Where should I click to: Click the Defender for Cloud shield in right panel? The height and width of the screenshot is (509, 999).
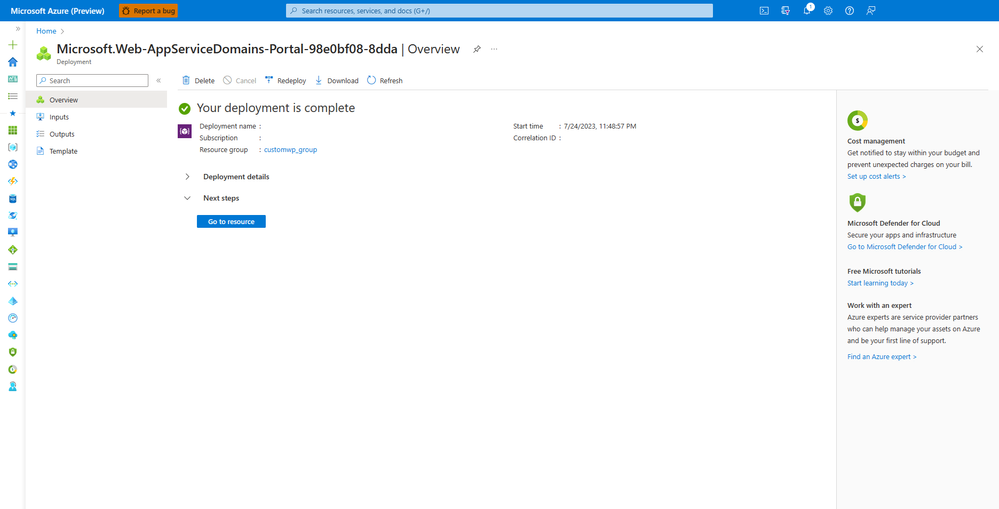(858, 203)
